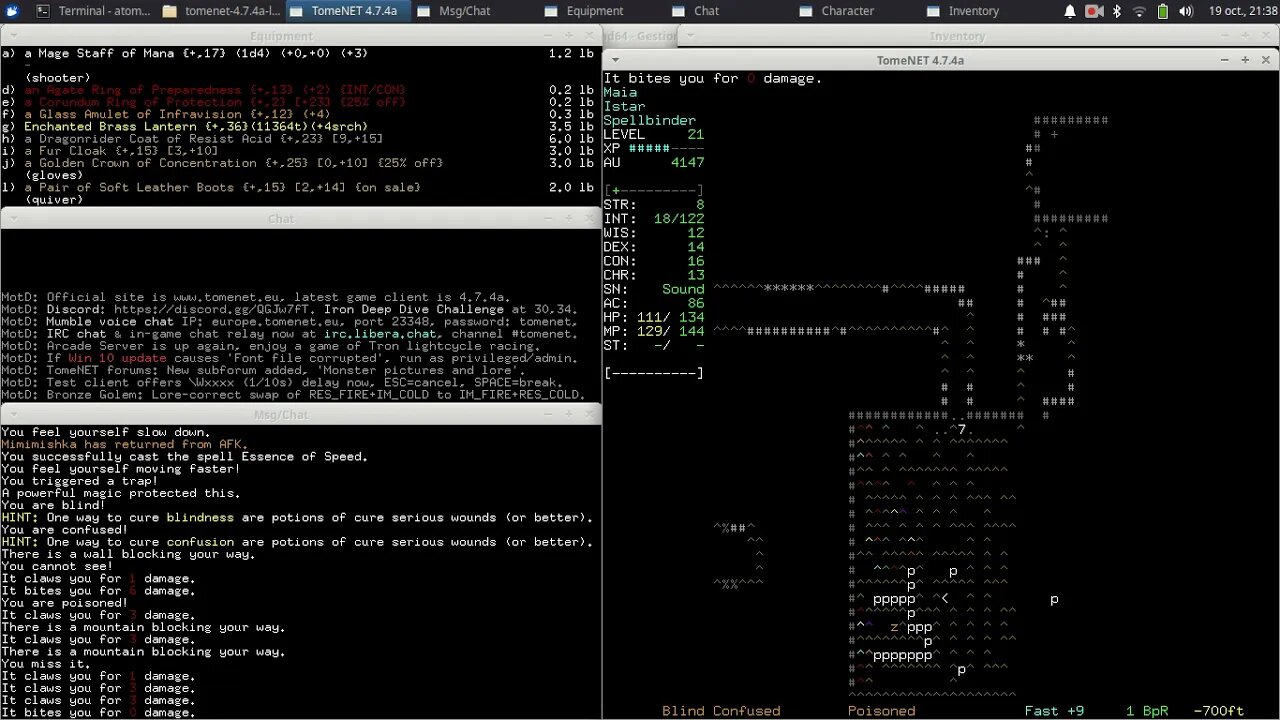
Task: Open the Wi-Fi network tray icon
Action: click(1139, 11)
